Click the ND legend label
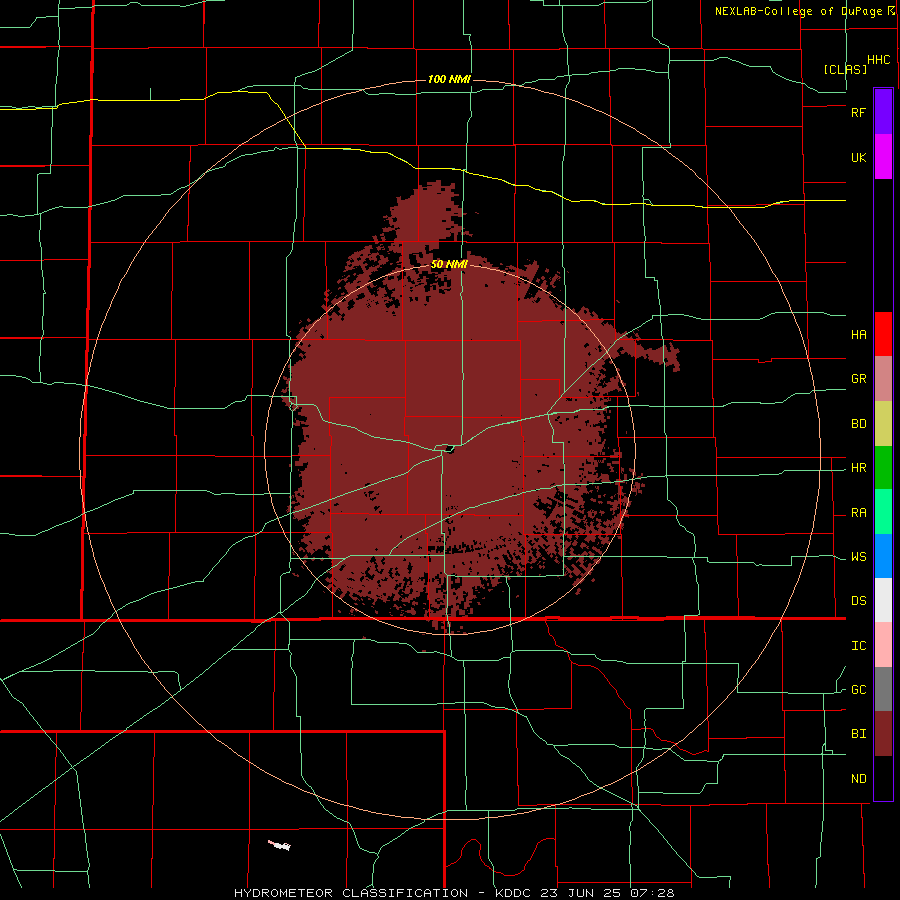Image resolution: width=900 pixels, height=900 pixels. click(x=858, y=779)
